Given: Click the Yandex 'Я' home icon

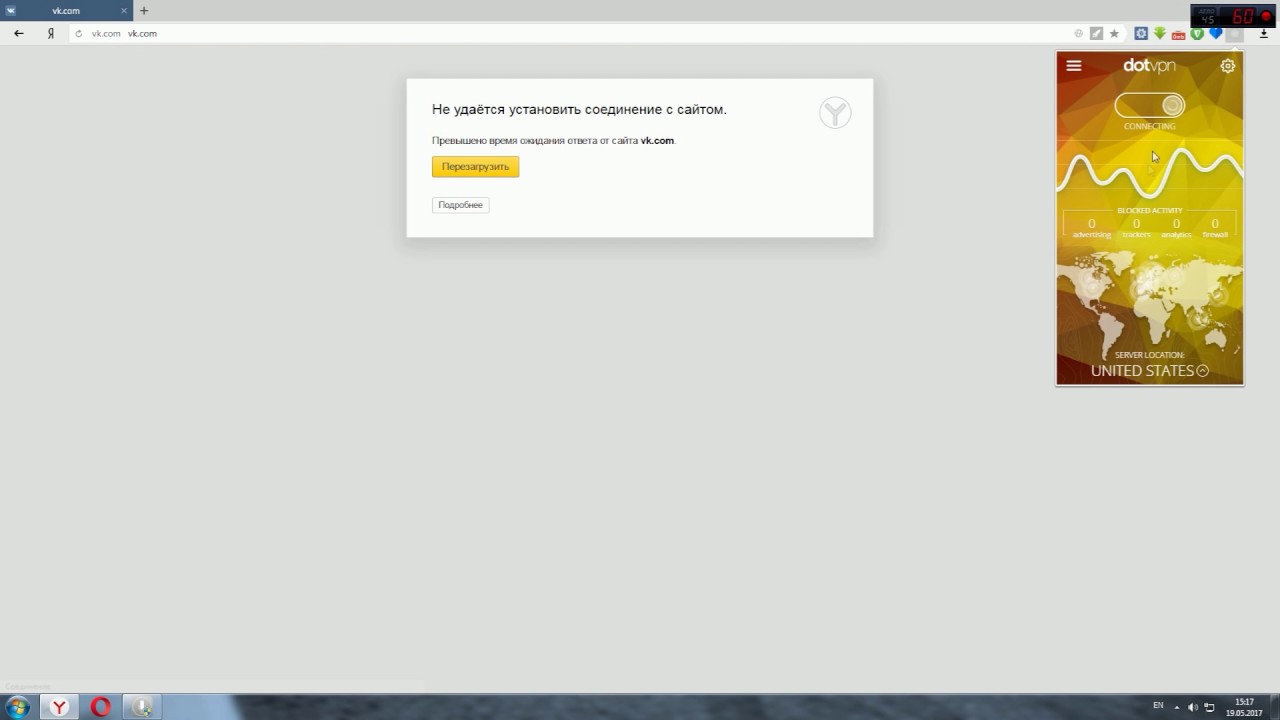Looking at the screenshot, I should pos(50,33).
